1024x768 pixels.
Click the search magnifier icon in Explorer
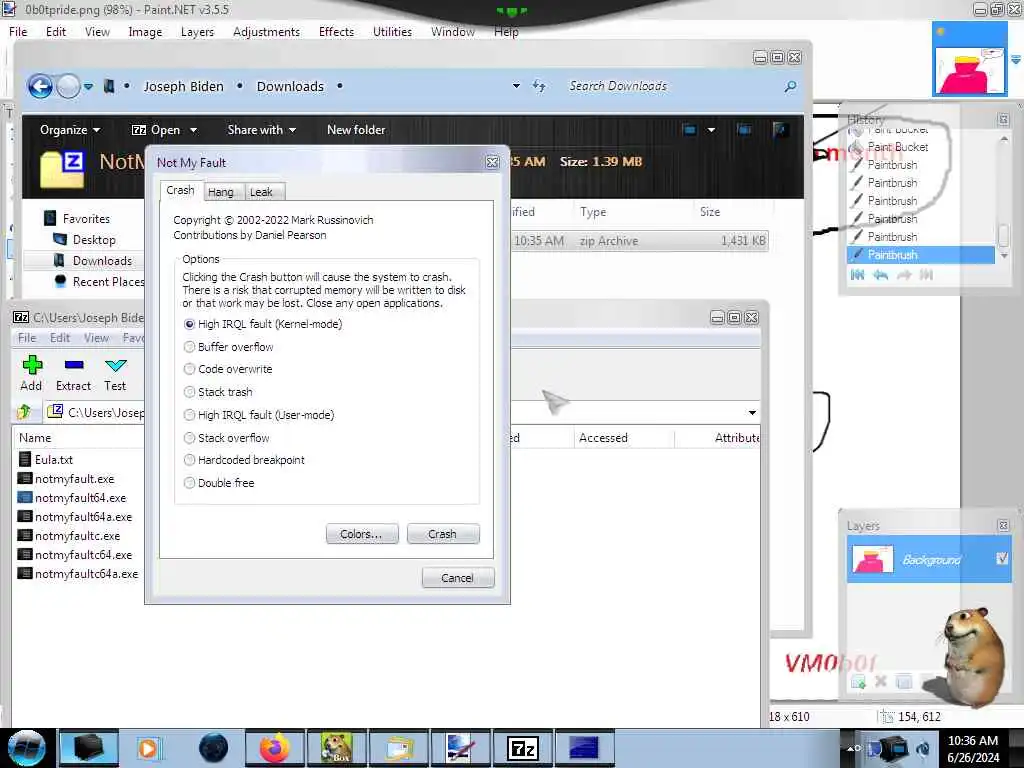(790, 86)
